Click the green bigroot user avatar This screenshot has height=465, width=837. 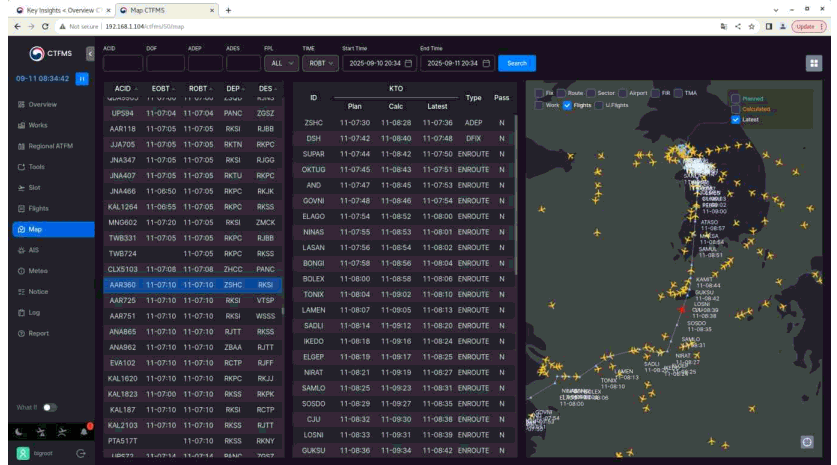23,453
